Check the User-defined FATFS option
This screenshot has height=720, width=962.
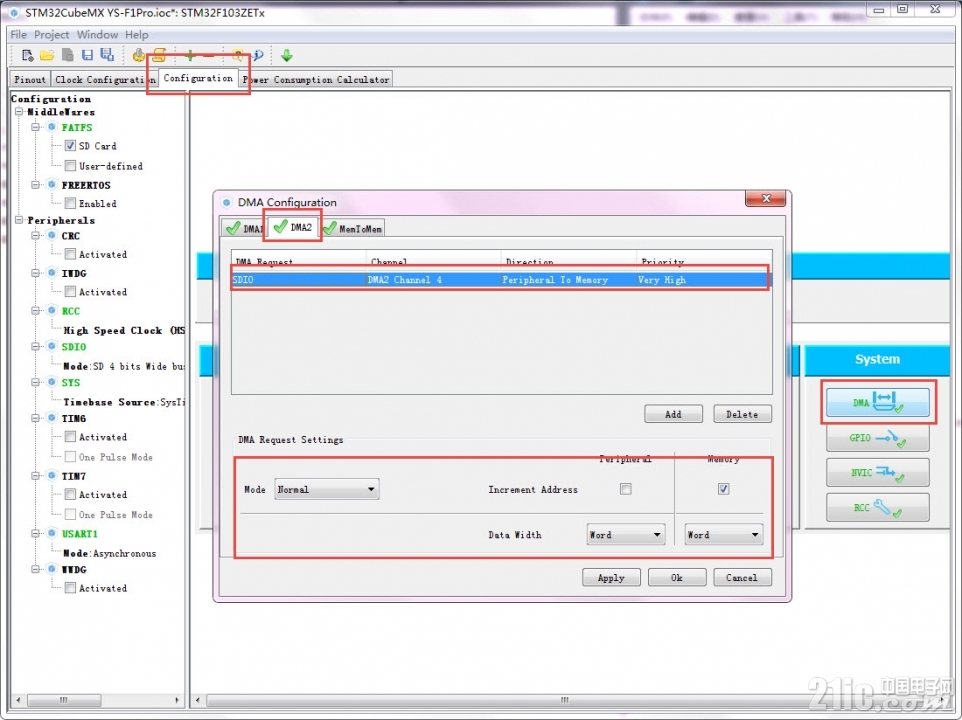[71, 166]
